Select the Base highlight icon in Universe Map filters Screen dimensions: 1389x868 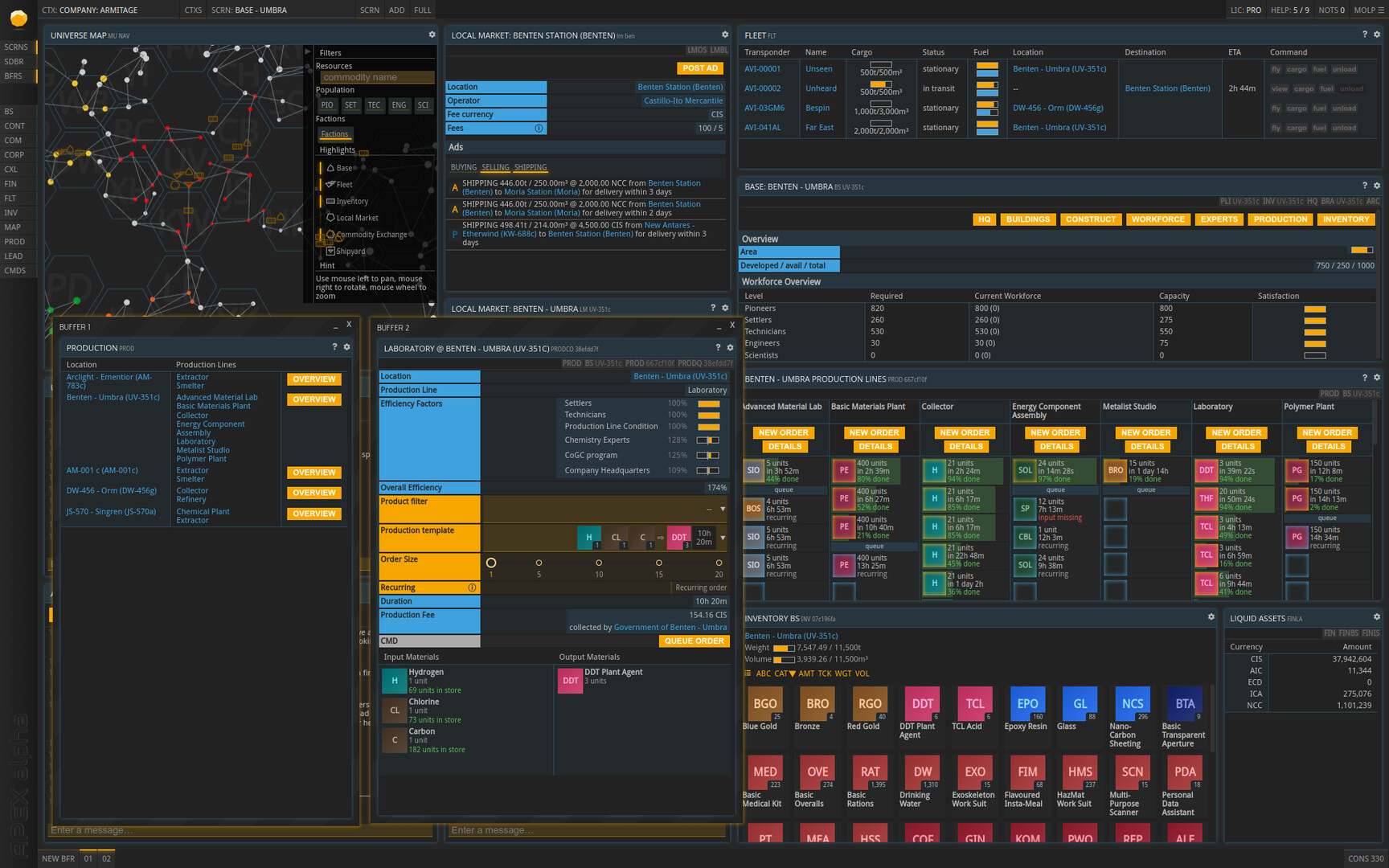pos(330,168)
